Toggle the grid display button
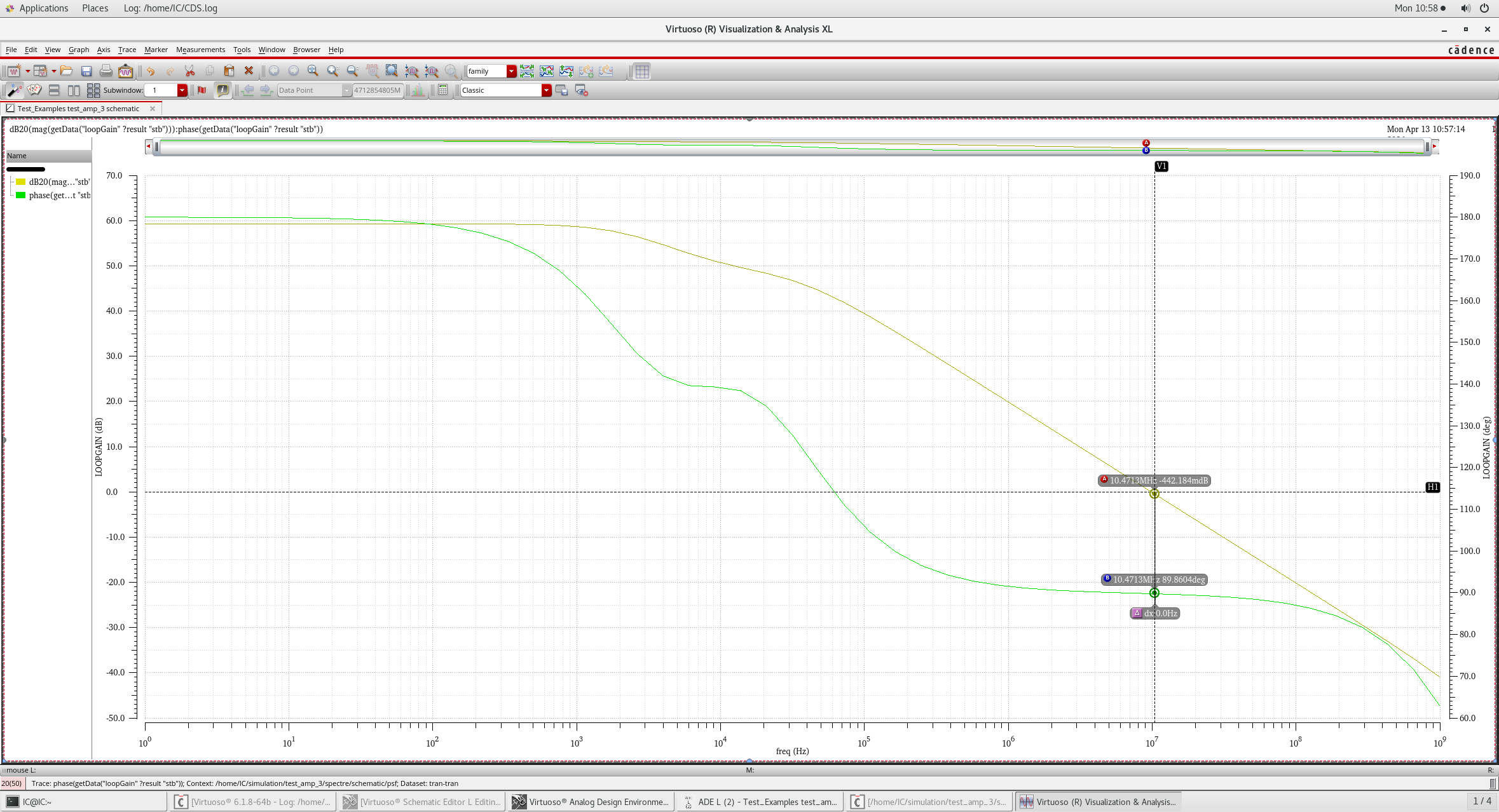1499x812 pixels. click(x=642, y=71)
